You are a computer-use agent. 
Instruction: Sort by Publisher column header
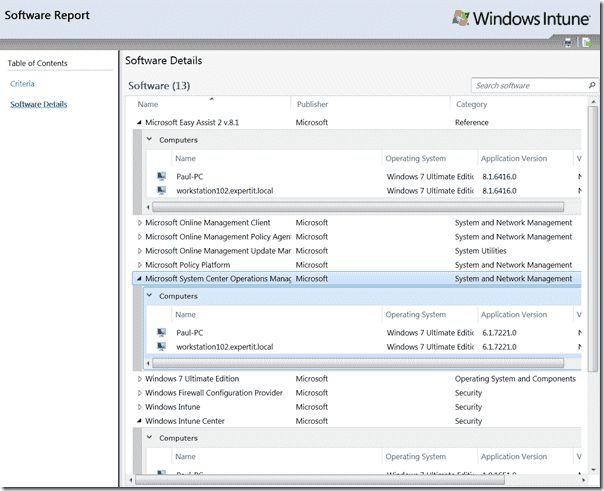[312, 104]
